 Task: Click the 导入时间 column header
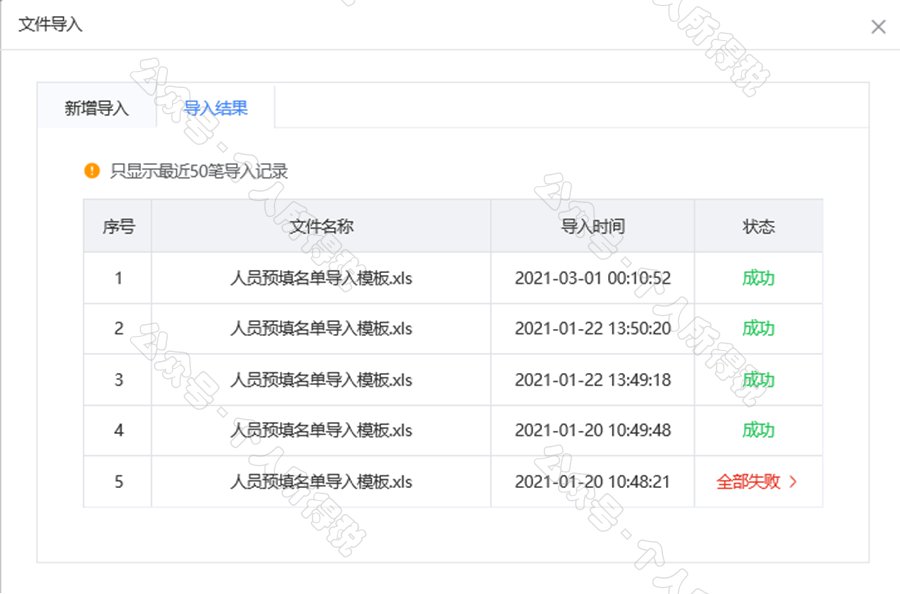[592, 227]
